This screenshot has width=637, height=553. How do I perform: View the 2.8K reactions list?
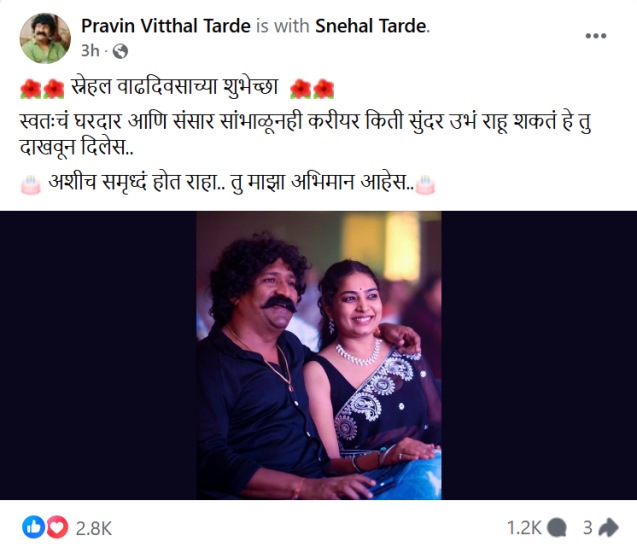94,528
